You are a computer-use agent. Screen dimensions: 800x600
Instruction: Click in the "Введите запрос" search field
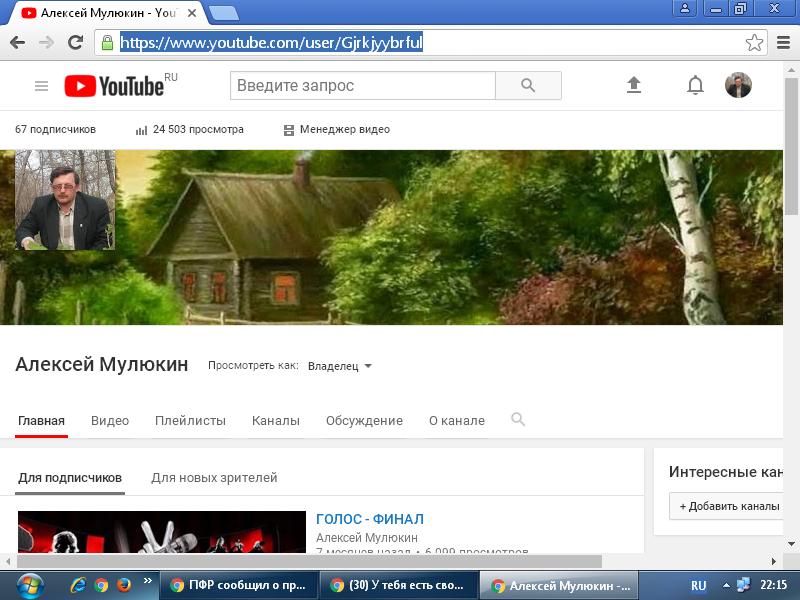pos(362,86)
